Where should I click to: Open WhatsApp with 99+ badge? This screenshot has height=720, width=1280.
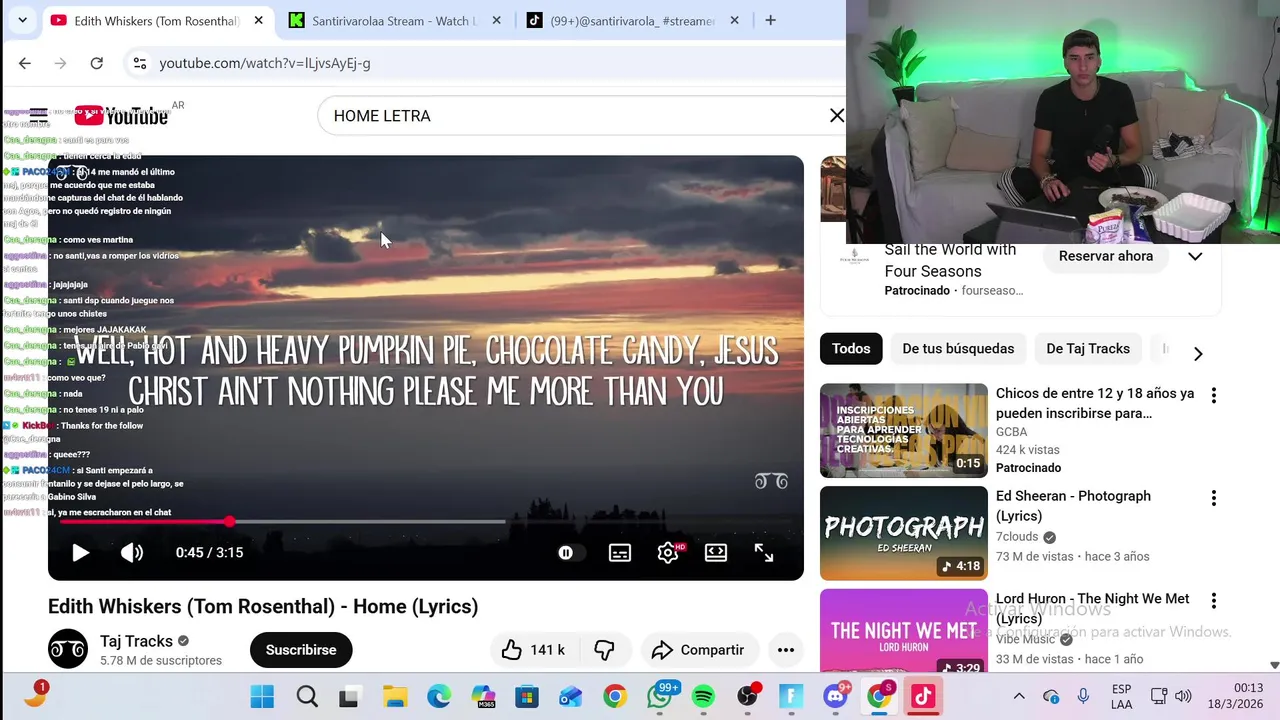pyautogui.click(x=660, y=696)
